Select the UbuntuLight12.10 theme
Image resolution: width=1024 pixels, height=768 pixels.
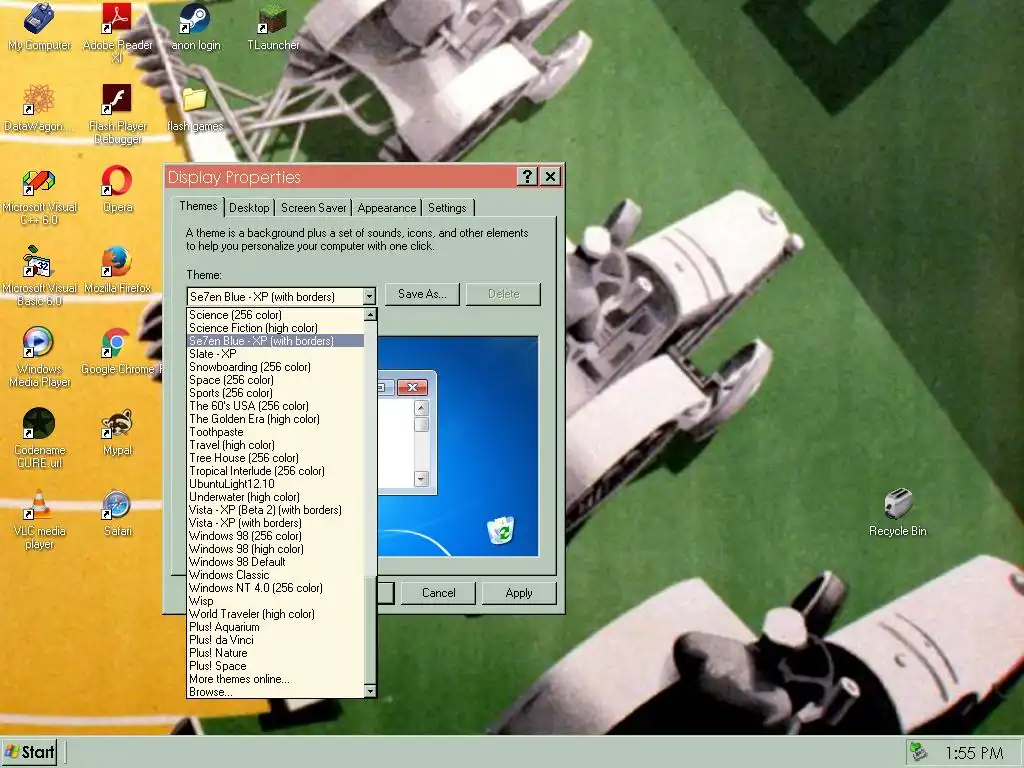276,484
